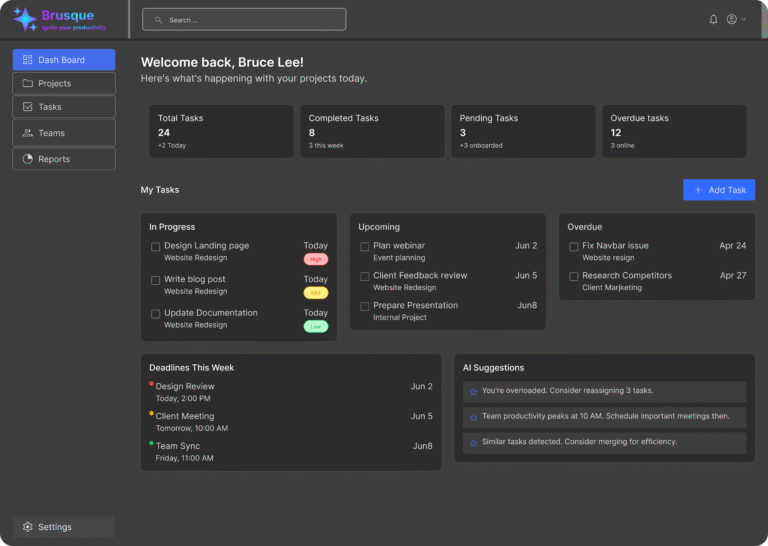Tick the Plan webinar checkbox
The height and width of the screenshot is (546, 768).
365,246
